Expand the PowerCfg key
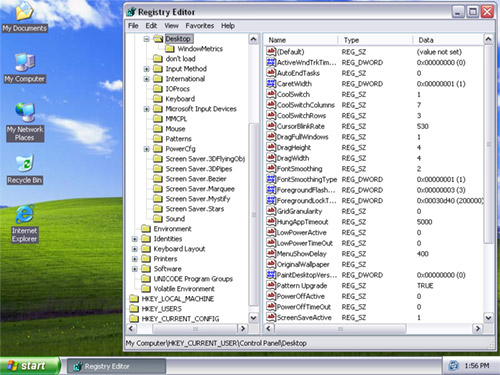500x375 pixels. coord(146,149)
